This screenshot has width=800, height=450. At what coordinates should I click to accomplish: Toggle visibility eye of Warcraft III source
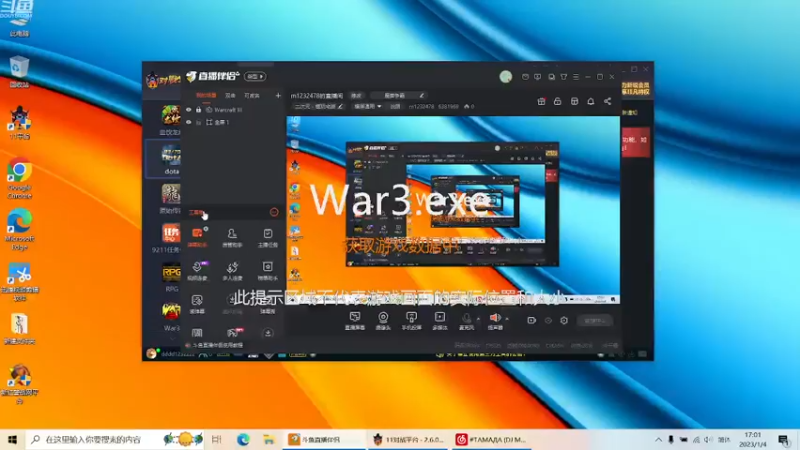pyautogui.click(x=189, y=110)
